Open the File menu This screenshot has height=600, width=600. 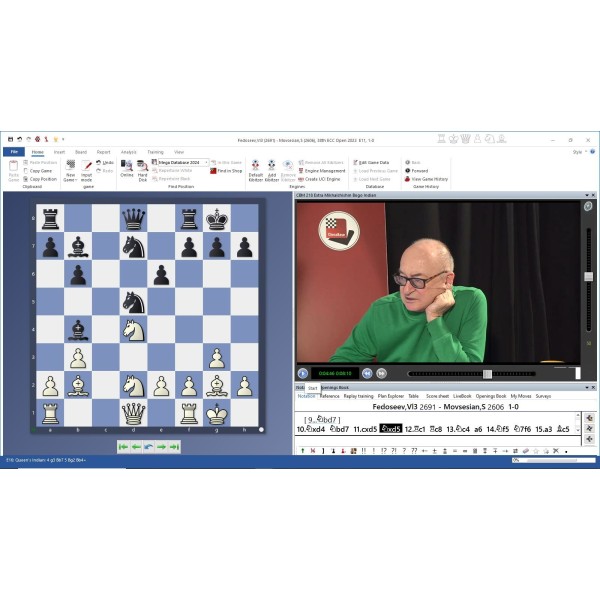pos(14,152)
